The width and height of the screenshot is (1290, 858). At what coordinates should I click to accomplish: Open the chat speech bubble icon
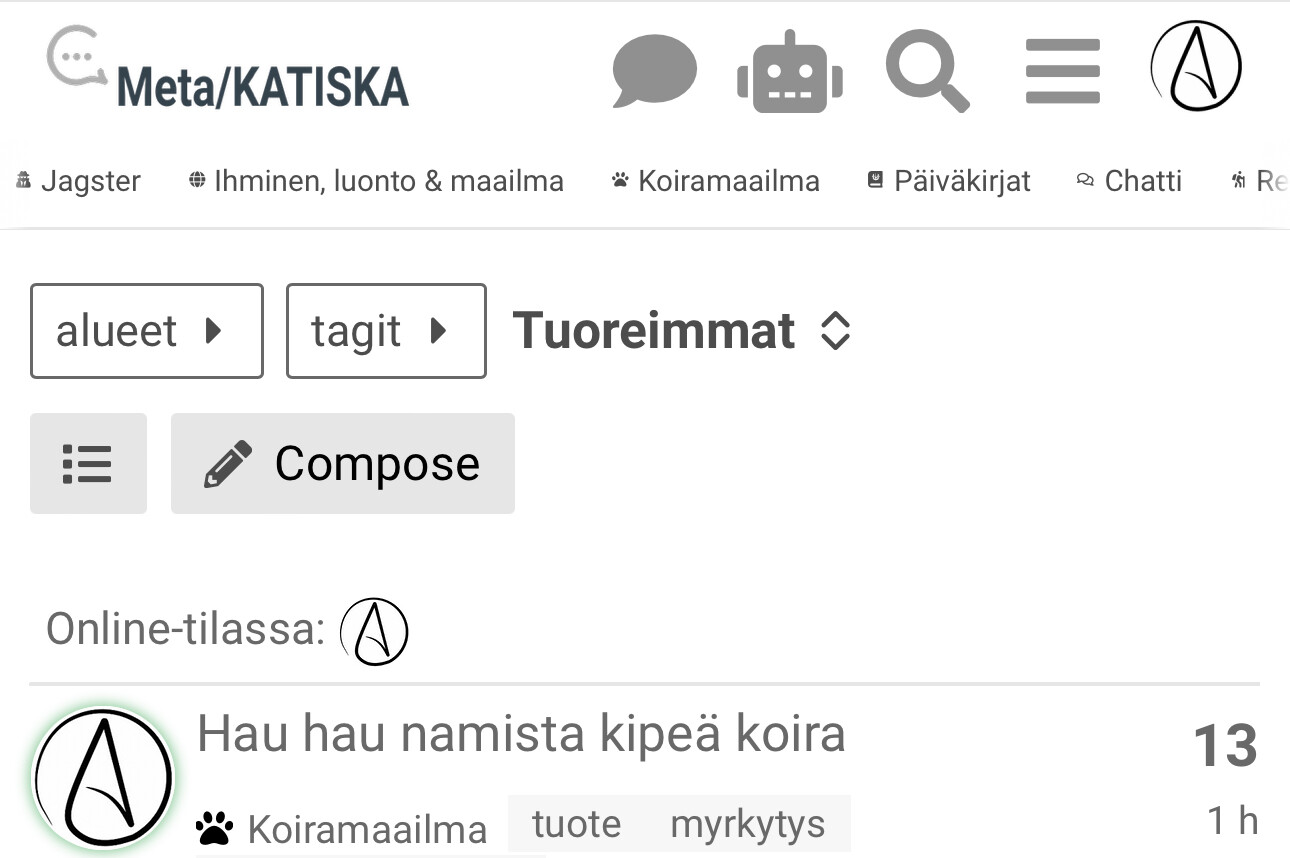[x=654, y=71]
